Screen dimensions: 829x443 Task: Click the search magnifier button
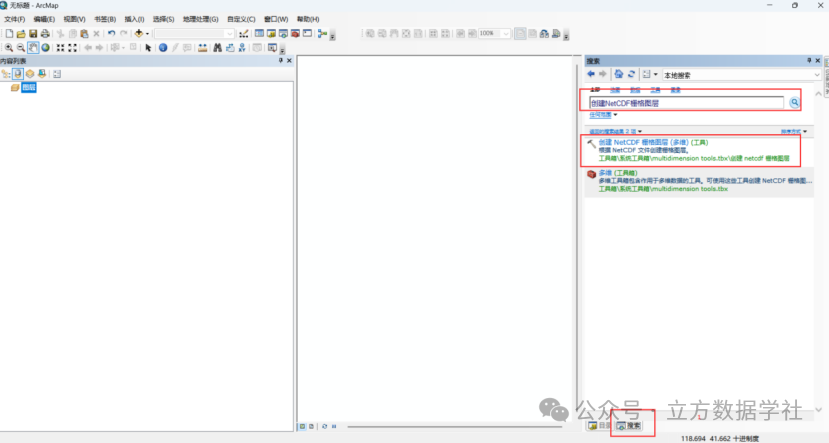coord(794,103)
